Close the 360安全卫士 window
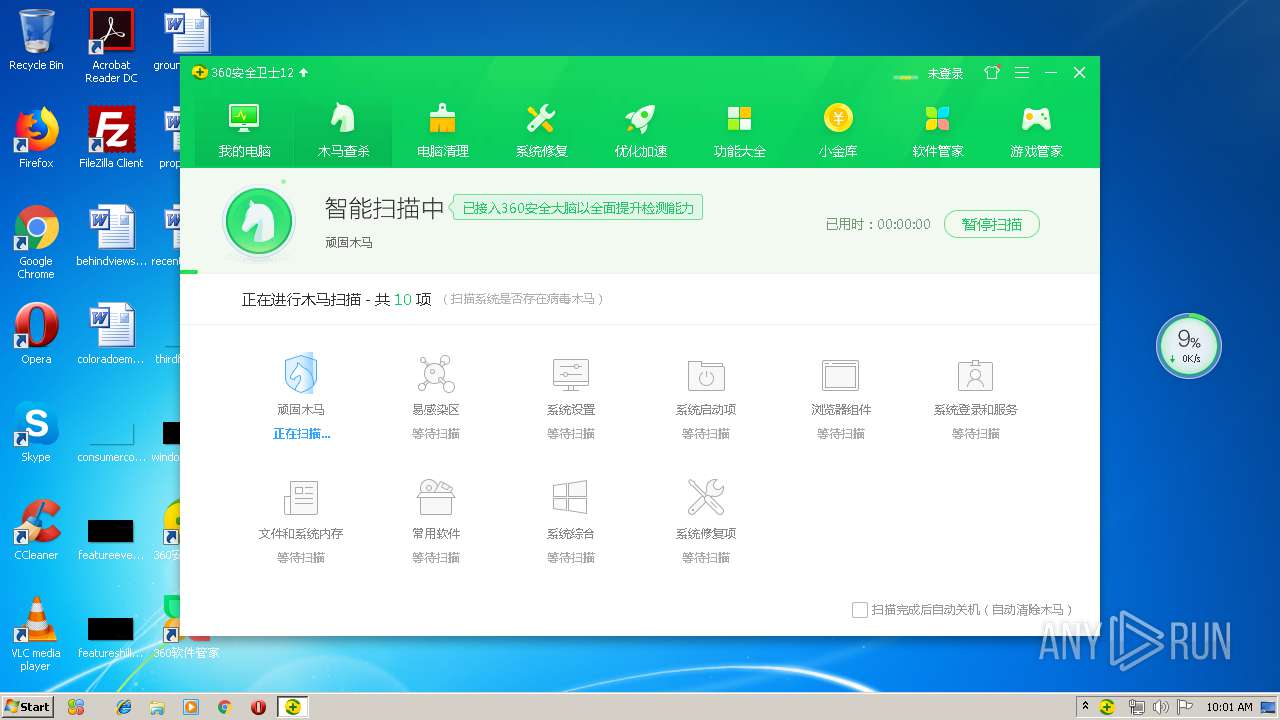The height and width of the screenshot is (720, 1280). 1080,73
